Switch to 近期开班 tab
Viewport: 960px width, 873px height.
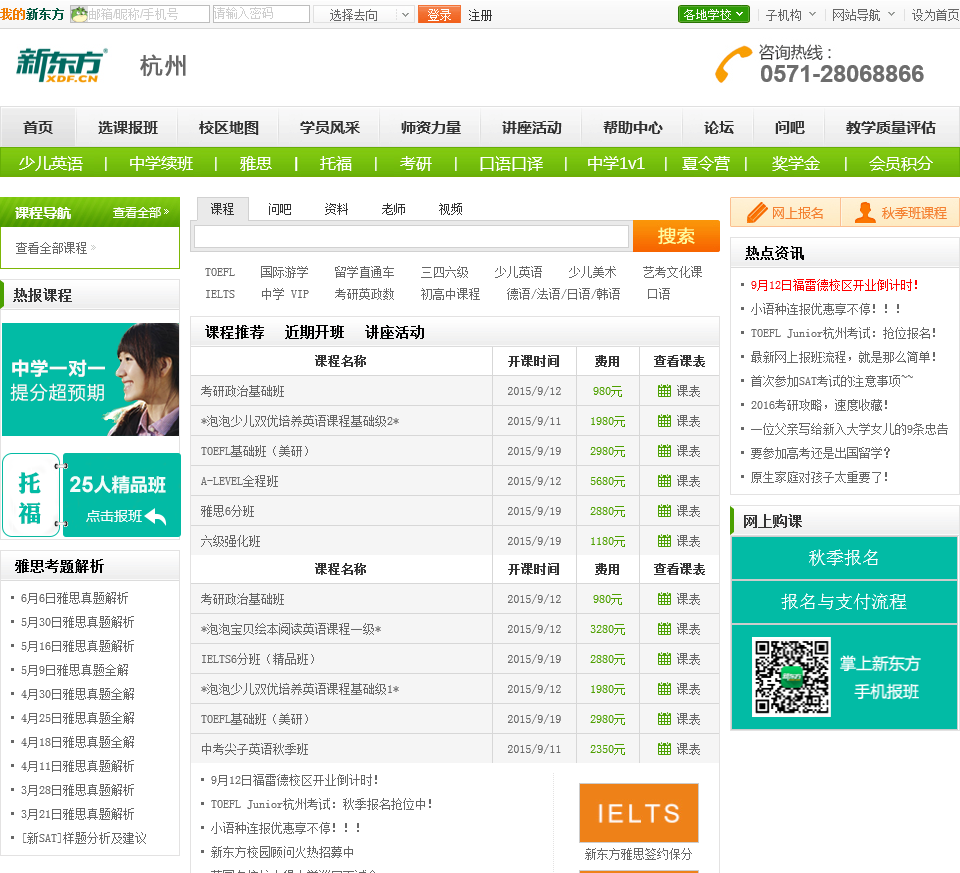click(315, 332)
